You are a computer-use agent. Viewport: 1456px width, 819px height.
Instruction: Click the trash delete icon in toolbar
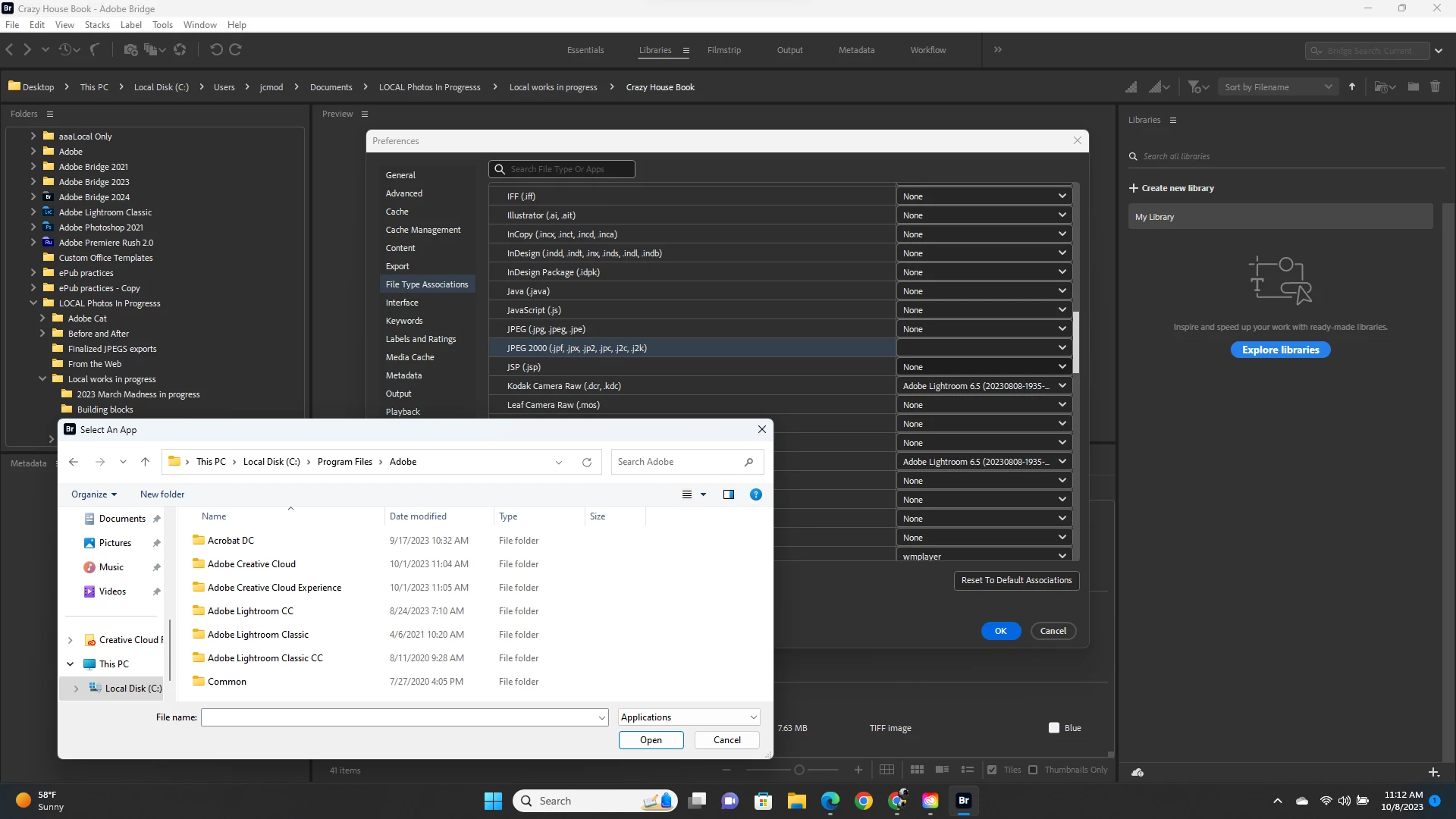point(1435,87)
